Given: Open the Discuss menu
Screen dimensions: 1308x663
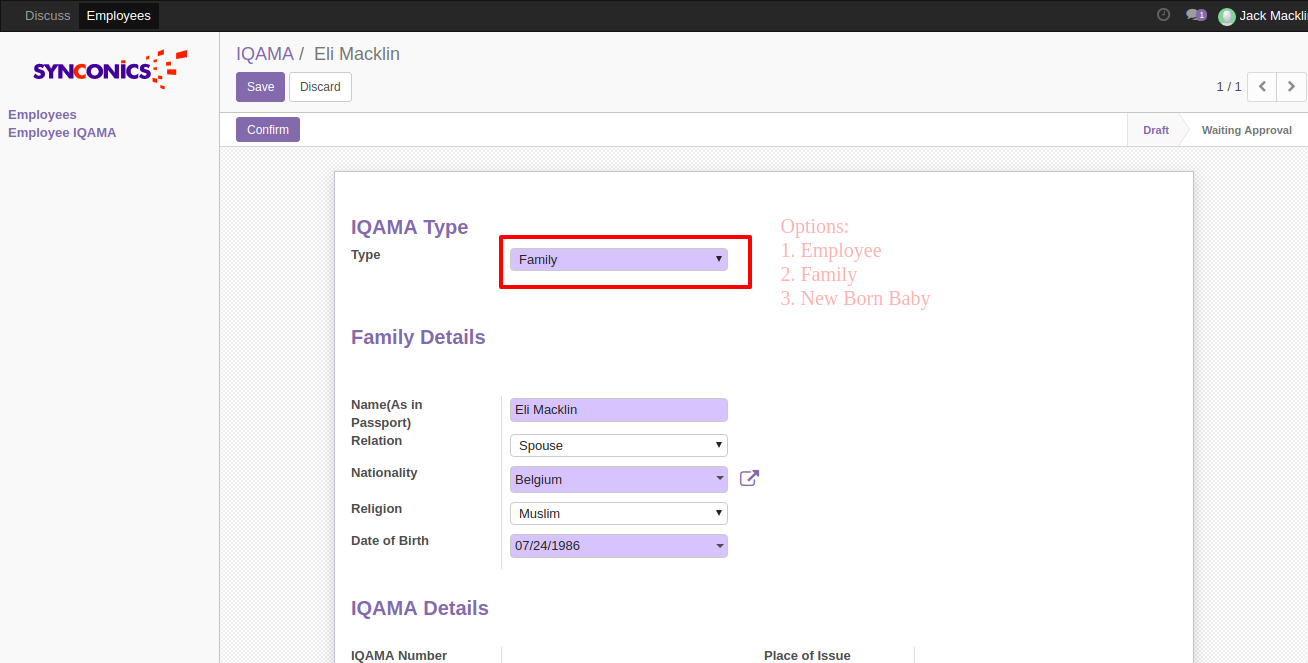Looking at the screenshot, I should 47,16.
